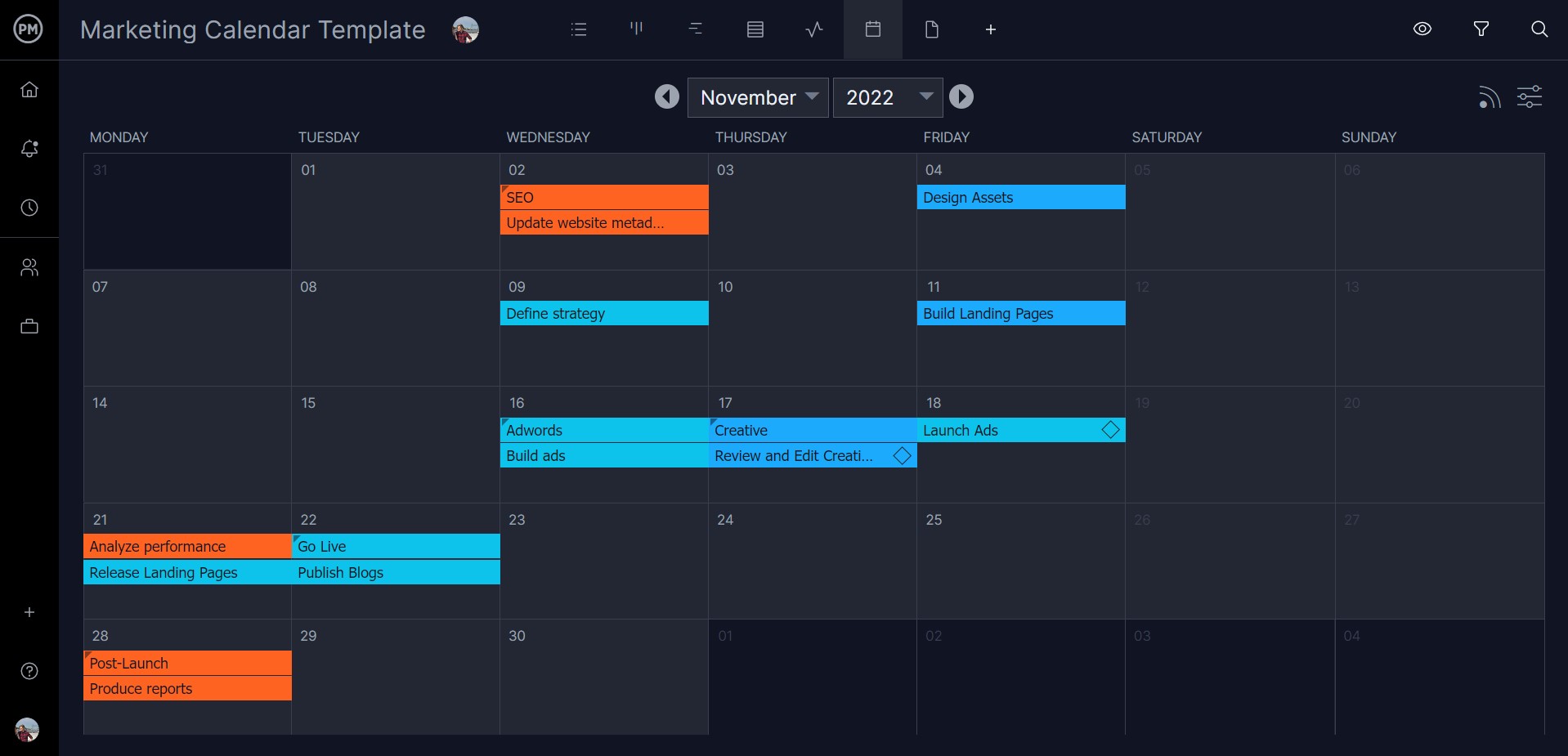Select the orange SEO event bar
Viewport: 1568px width, 756px height.
point(603,198)
